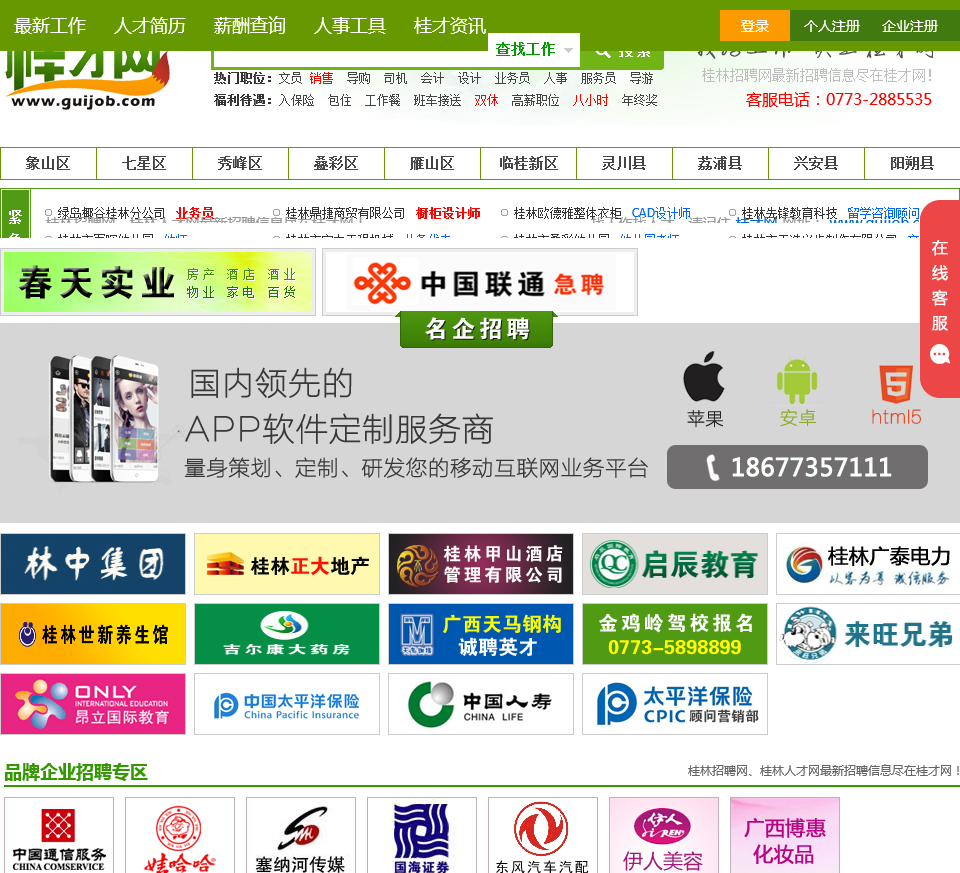This screenshot has width=960, height=873.
Task: Open online customer service chat bubble icon
Action: click(939, 354)
